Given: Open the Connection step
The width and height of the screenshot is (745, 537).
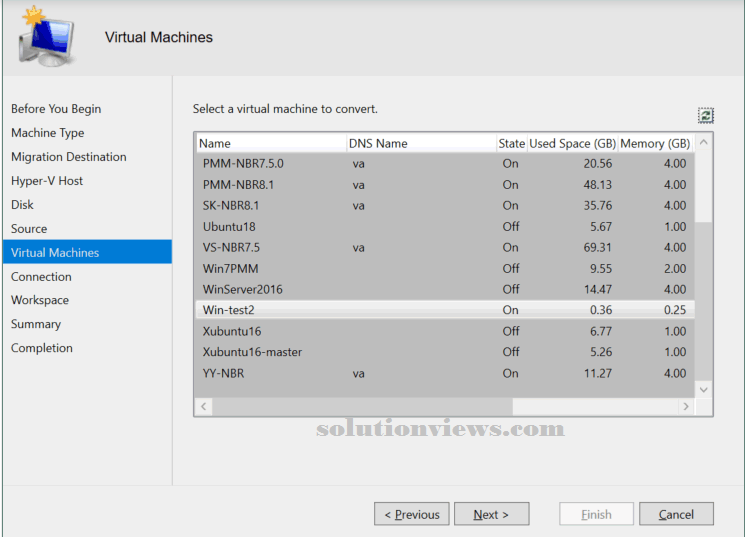Looking at the screenshot, I should pos(41,277).
